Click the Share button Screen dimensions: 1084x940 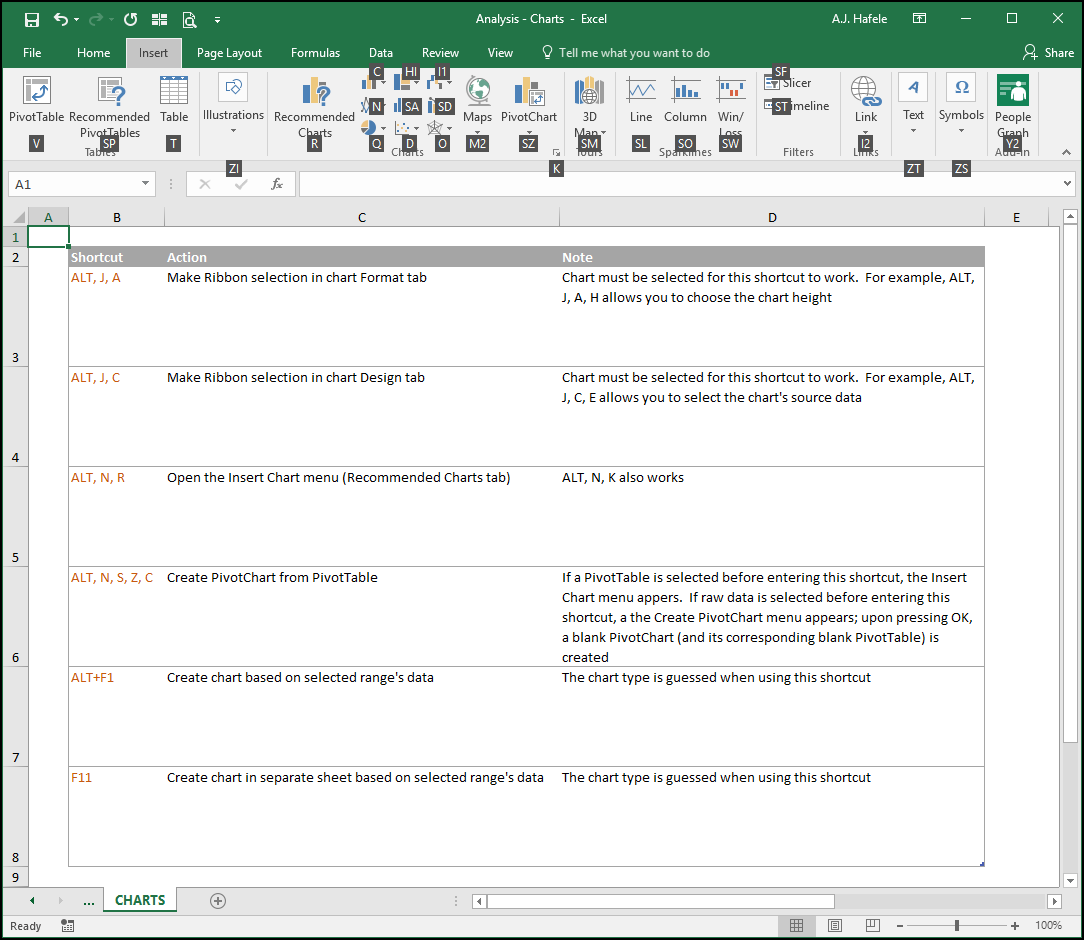click(x=1049, y=53)
